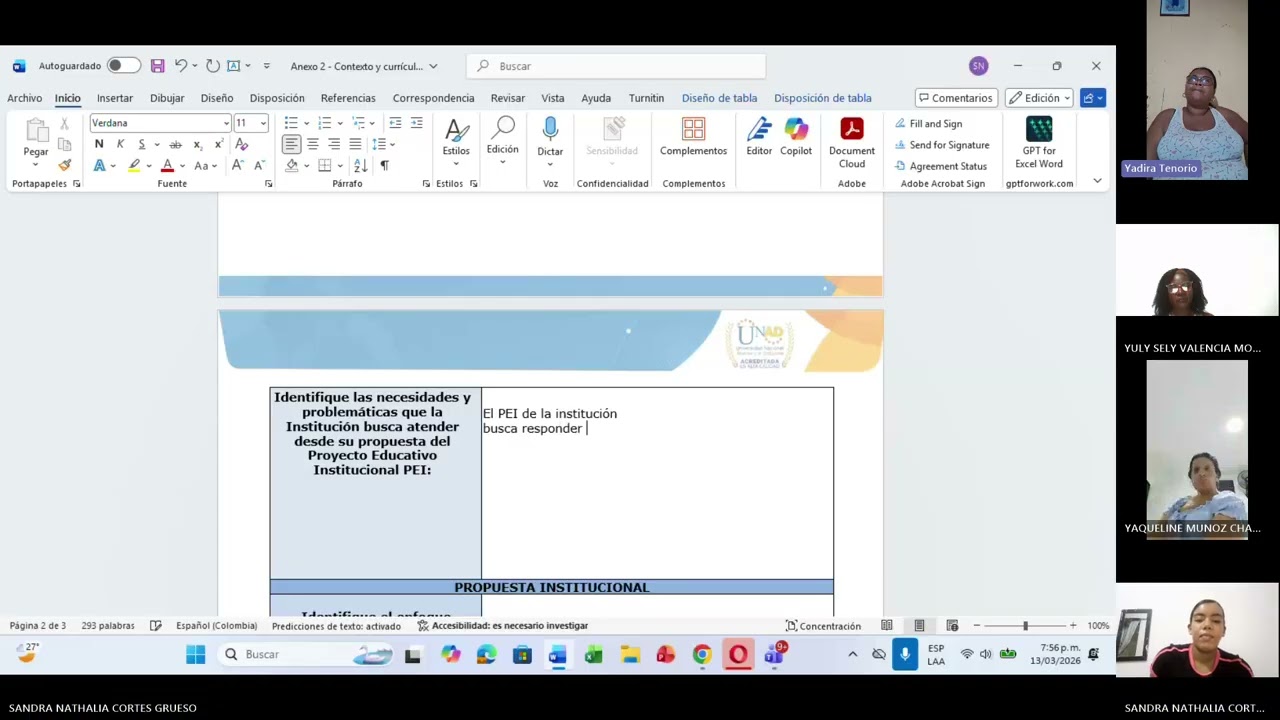1280x720 pixels.
Task: Clear all formatting with the eraser icon
Action: tap(241, 145)
